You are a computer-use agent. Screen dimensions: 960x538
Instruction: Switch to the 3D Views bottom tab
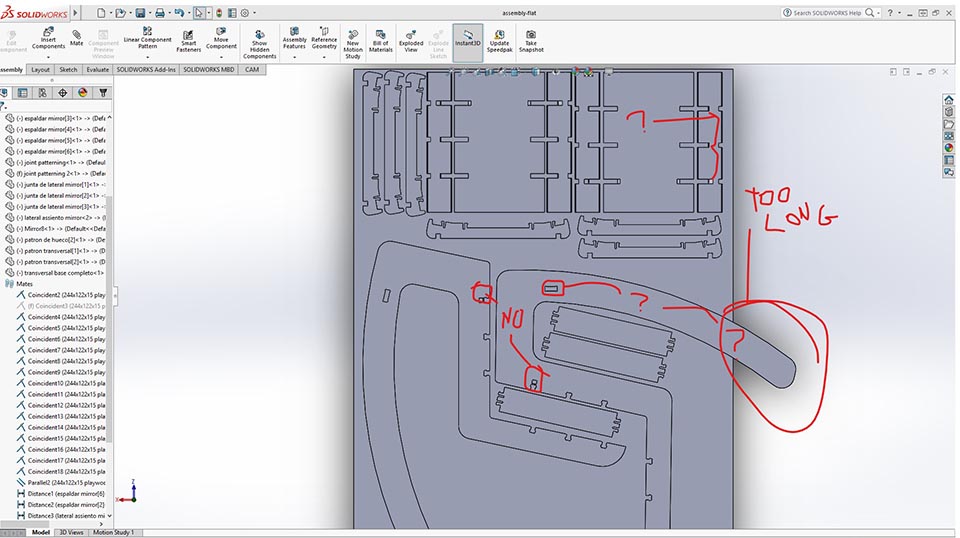71,532
